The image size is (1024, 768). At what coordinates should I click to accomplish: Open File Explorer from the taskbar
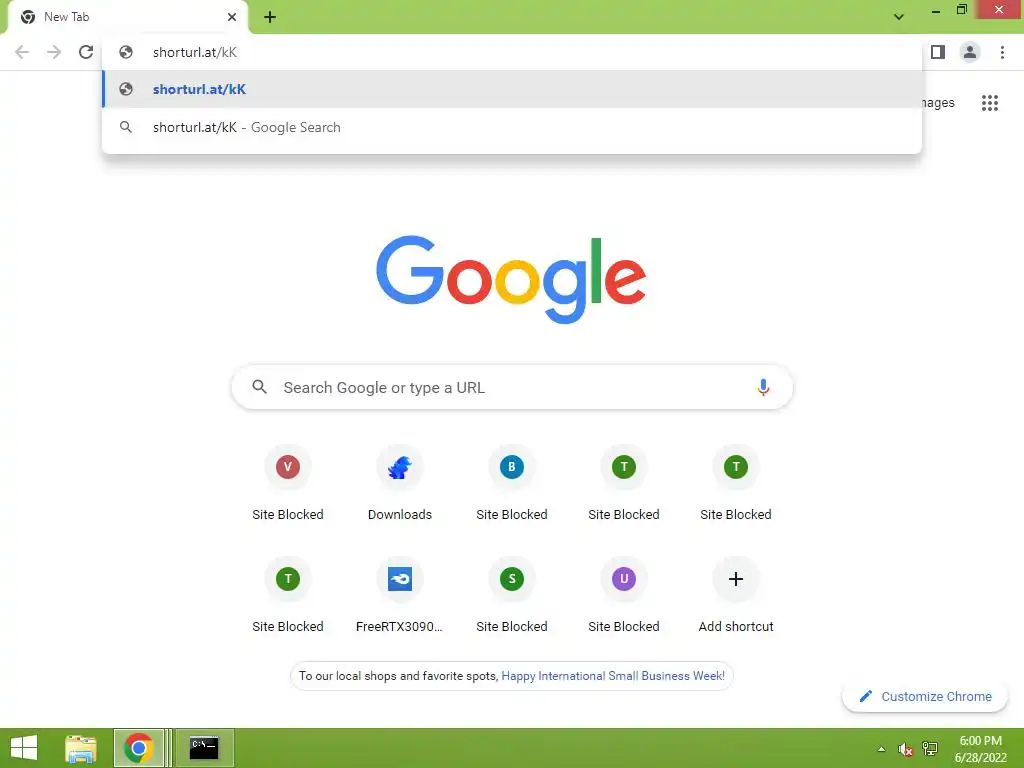(81, 748)
